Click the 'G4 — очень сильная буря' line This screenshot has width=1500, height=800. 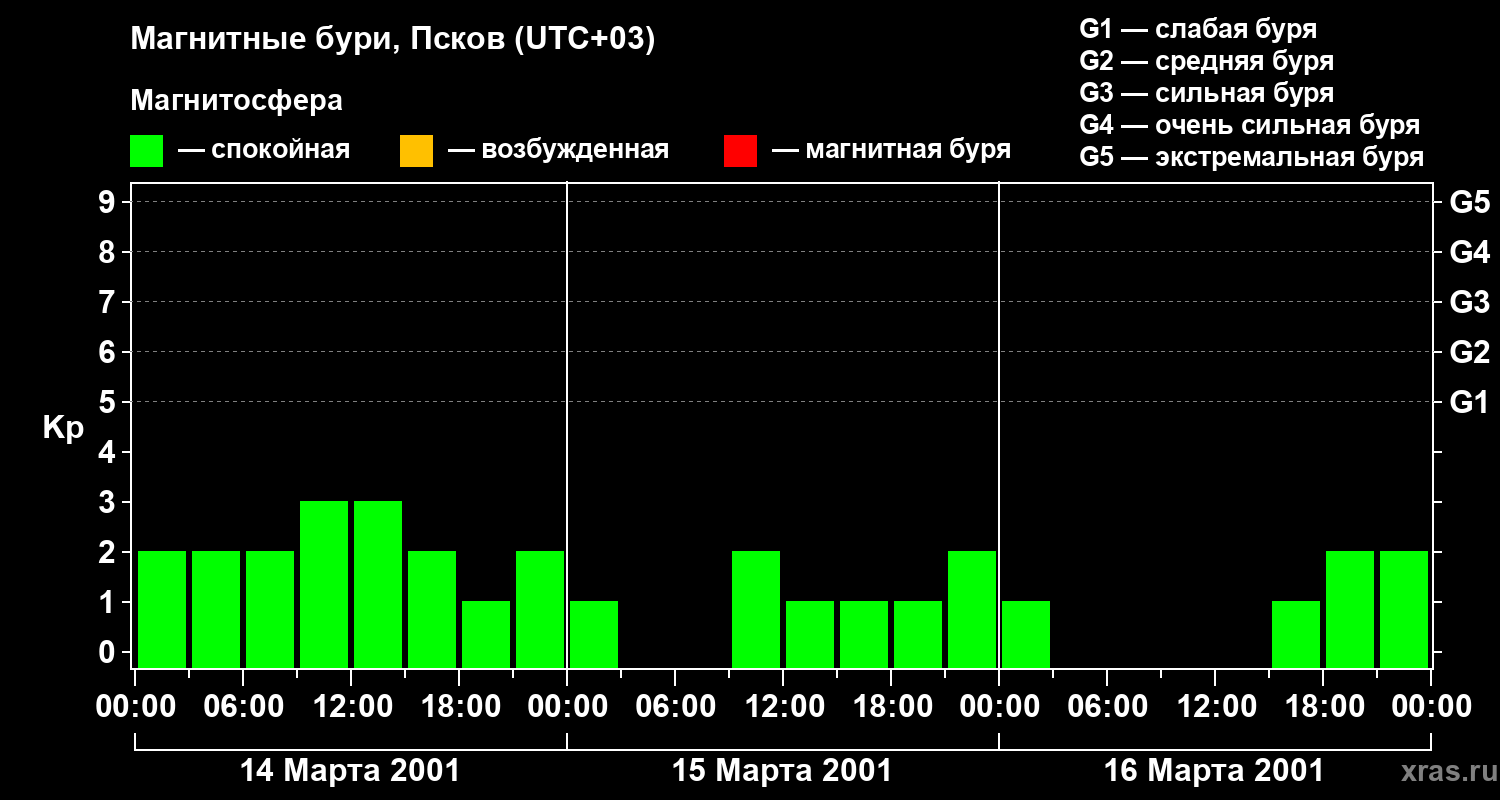click(1249, 125)
